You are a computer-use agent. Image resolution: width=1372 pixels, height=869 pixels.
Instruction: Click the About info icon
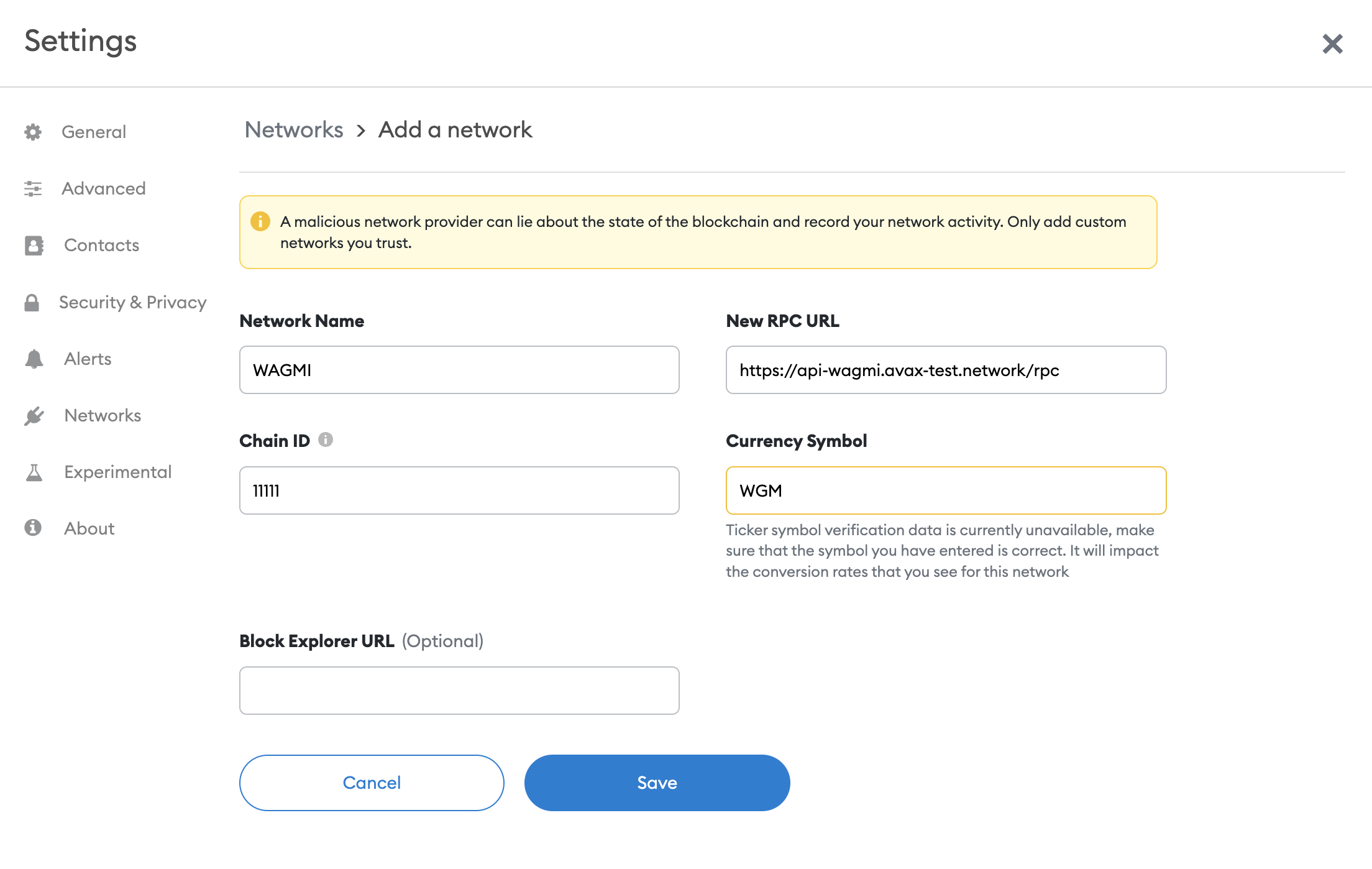tap(33, 528)
